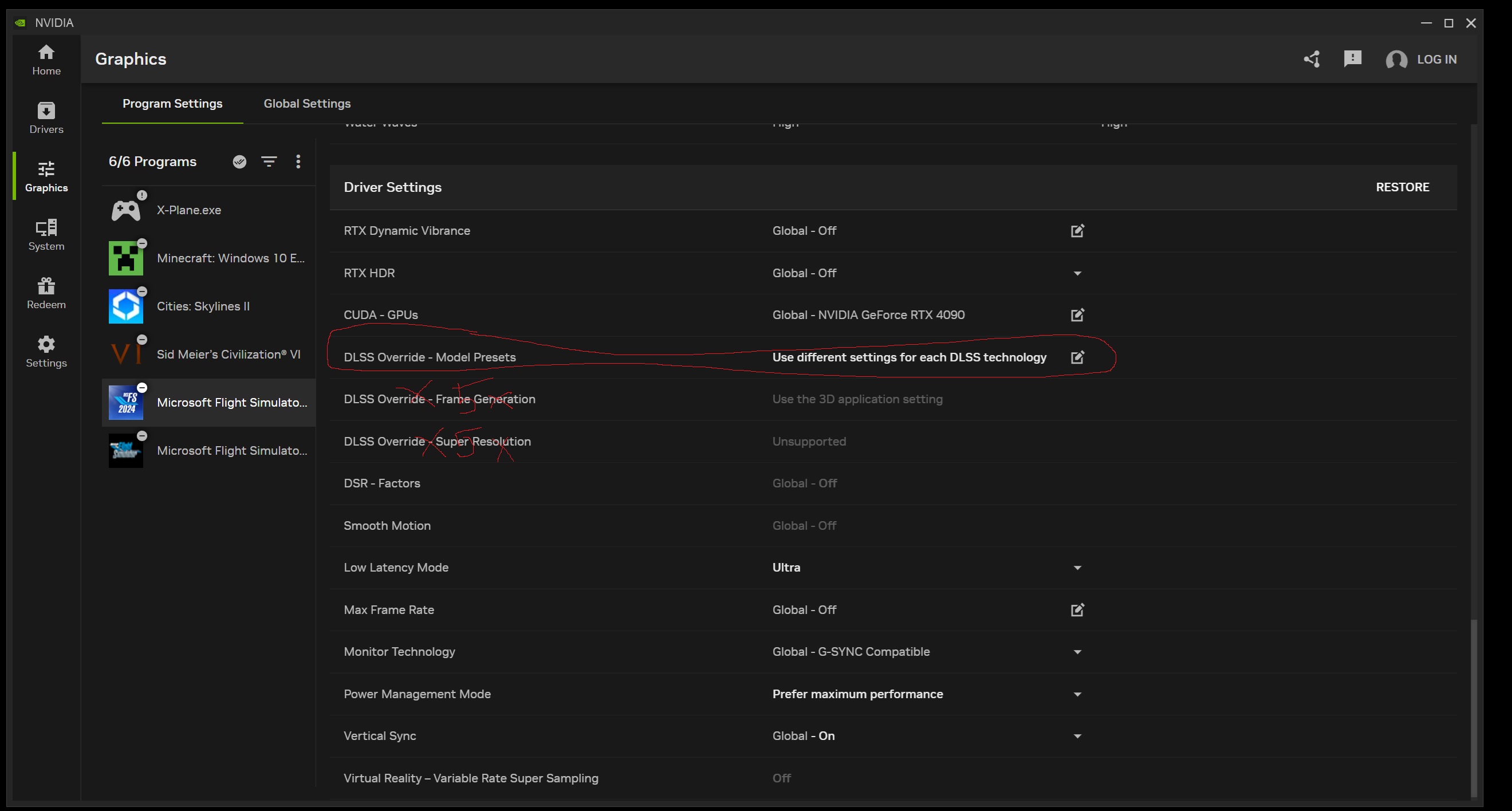
Task: Select Minecraft: Windows 10 Edition program
Action: point(209,258)
